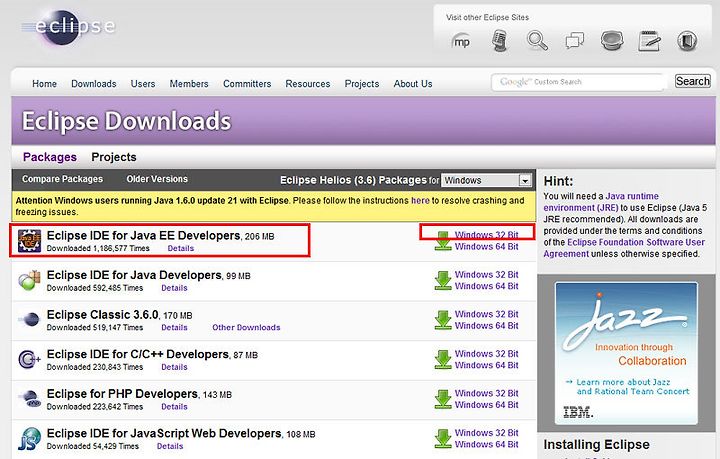This screenshot has width=720, height=459.
Task: Click the Eclipse Classic package icon
Action: pos(29,320)
